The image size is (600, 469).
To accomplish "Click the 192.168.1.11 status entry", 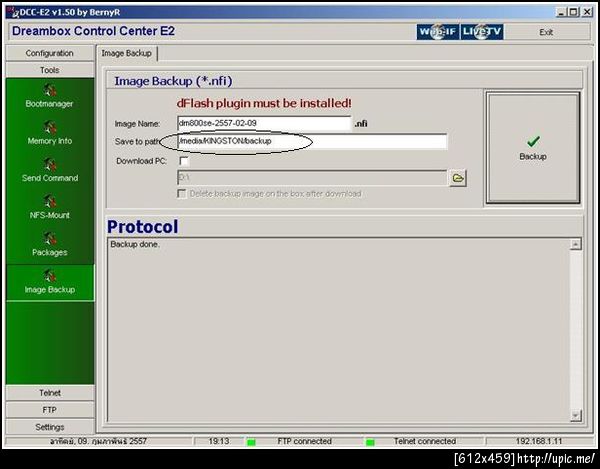I will point(539,441).
